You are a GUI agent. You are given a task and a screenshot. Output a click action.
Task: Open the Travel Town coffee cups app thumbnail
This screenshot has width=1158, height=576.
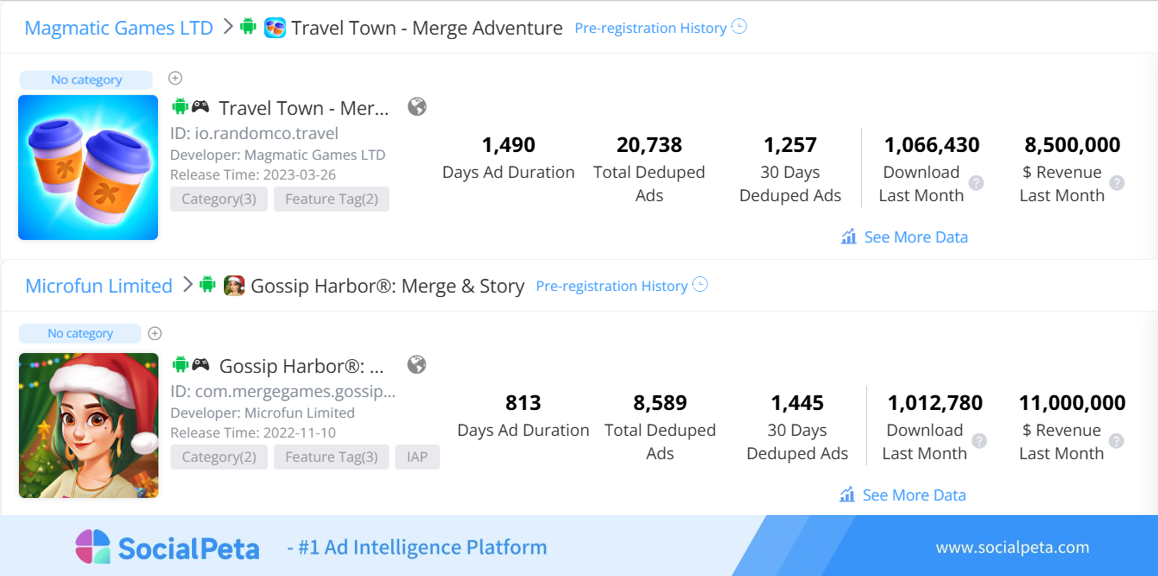88,168
